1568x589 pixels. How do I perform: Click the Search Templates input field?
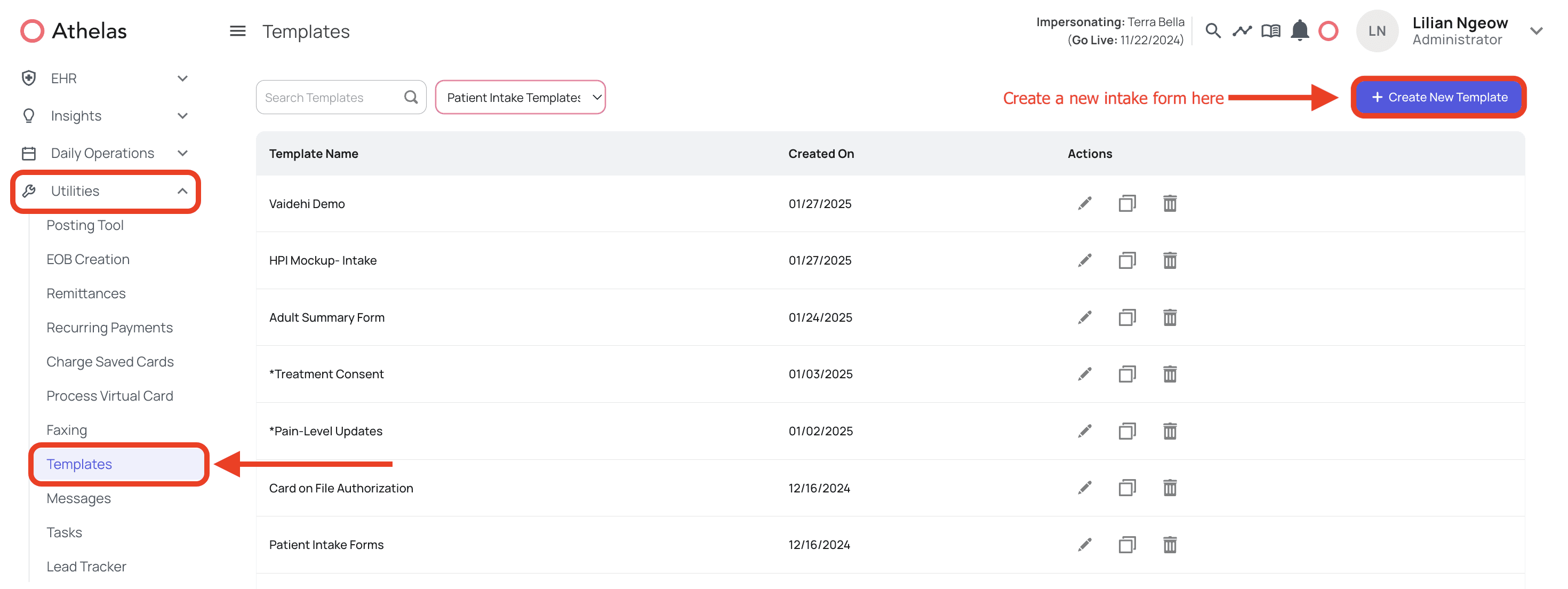pyautogui.click(x=332, y=98)
